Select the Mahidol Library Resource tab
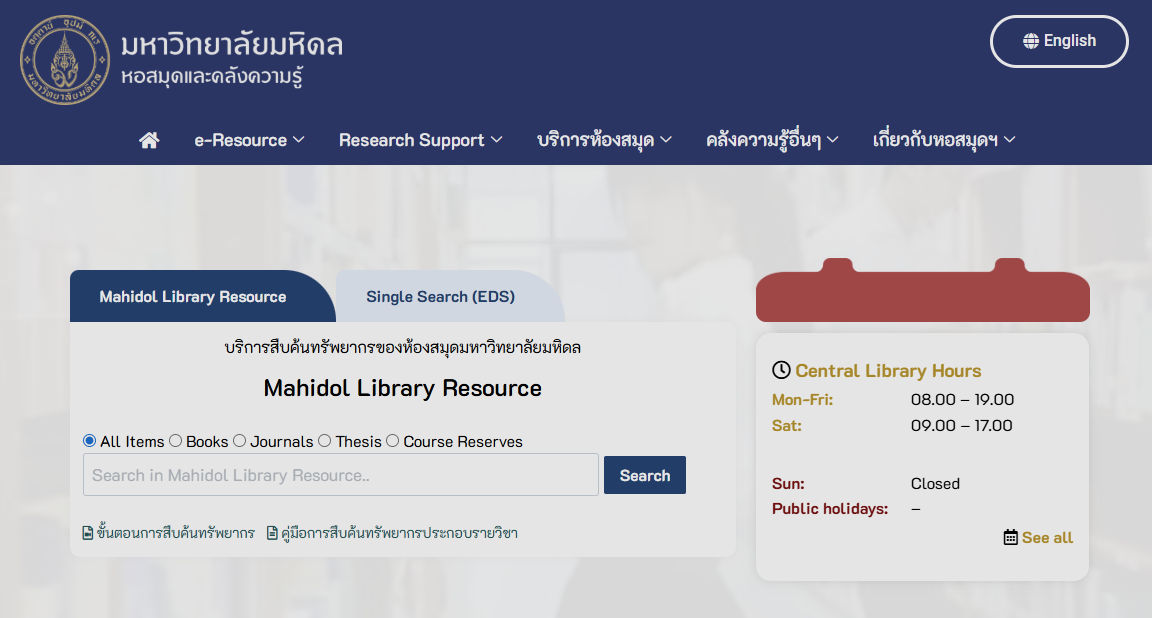Screen dimensions: 1152x618 pos(193,297)
